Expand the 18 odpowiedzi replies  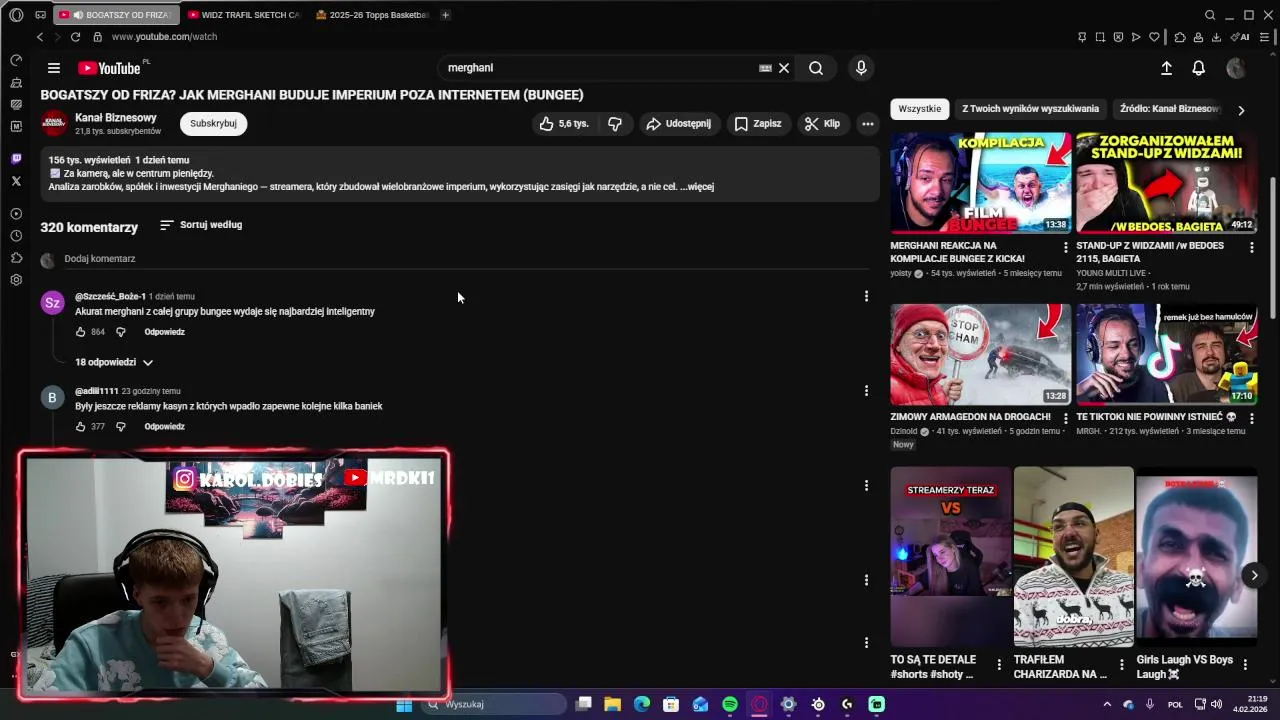pos(114,362)
